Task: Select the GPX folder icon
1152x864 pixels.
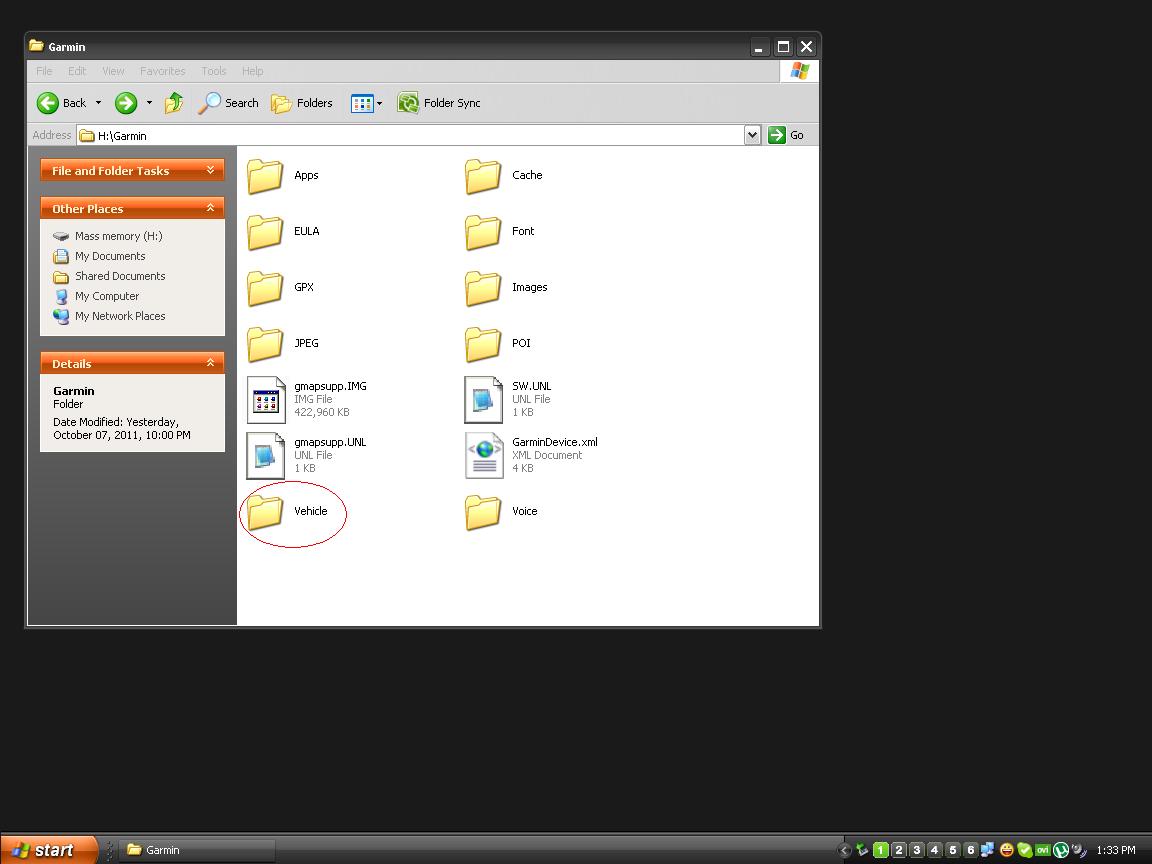Action: [x=264, y=287]
